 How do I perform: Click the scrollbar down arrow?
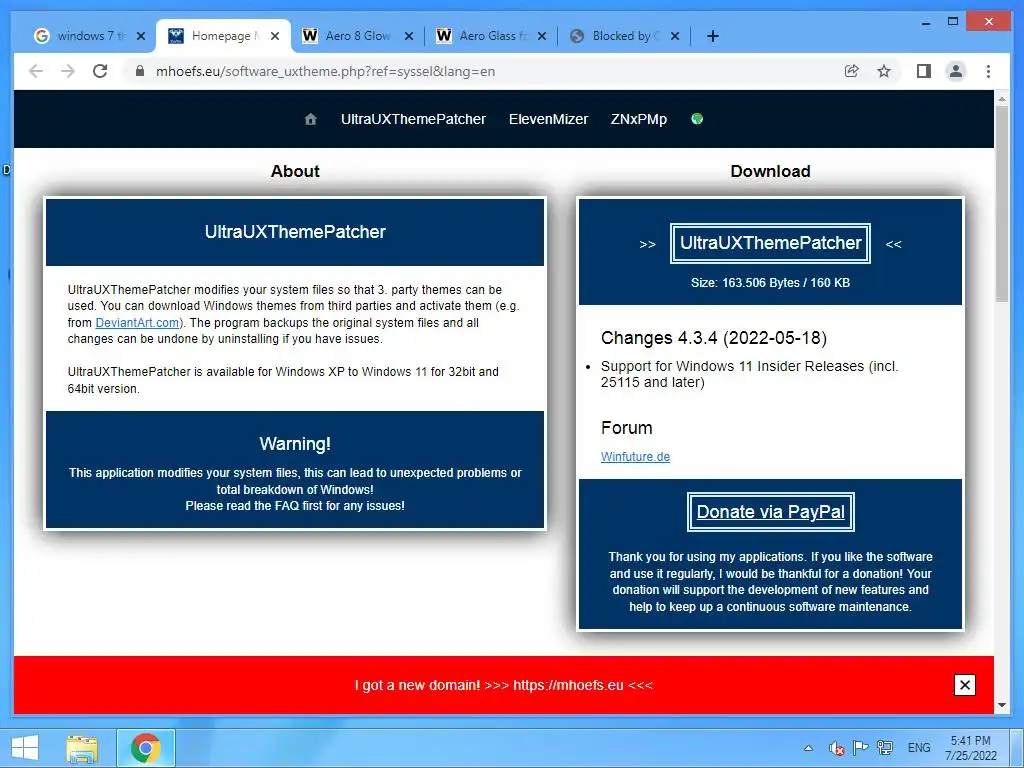1002,705
